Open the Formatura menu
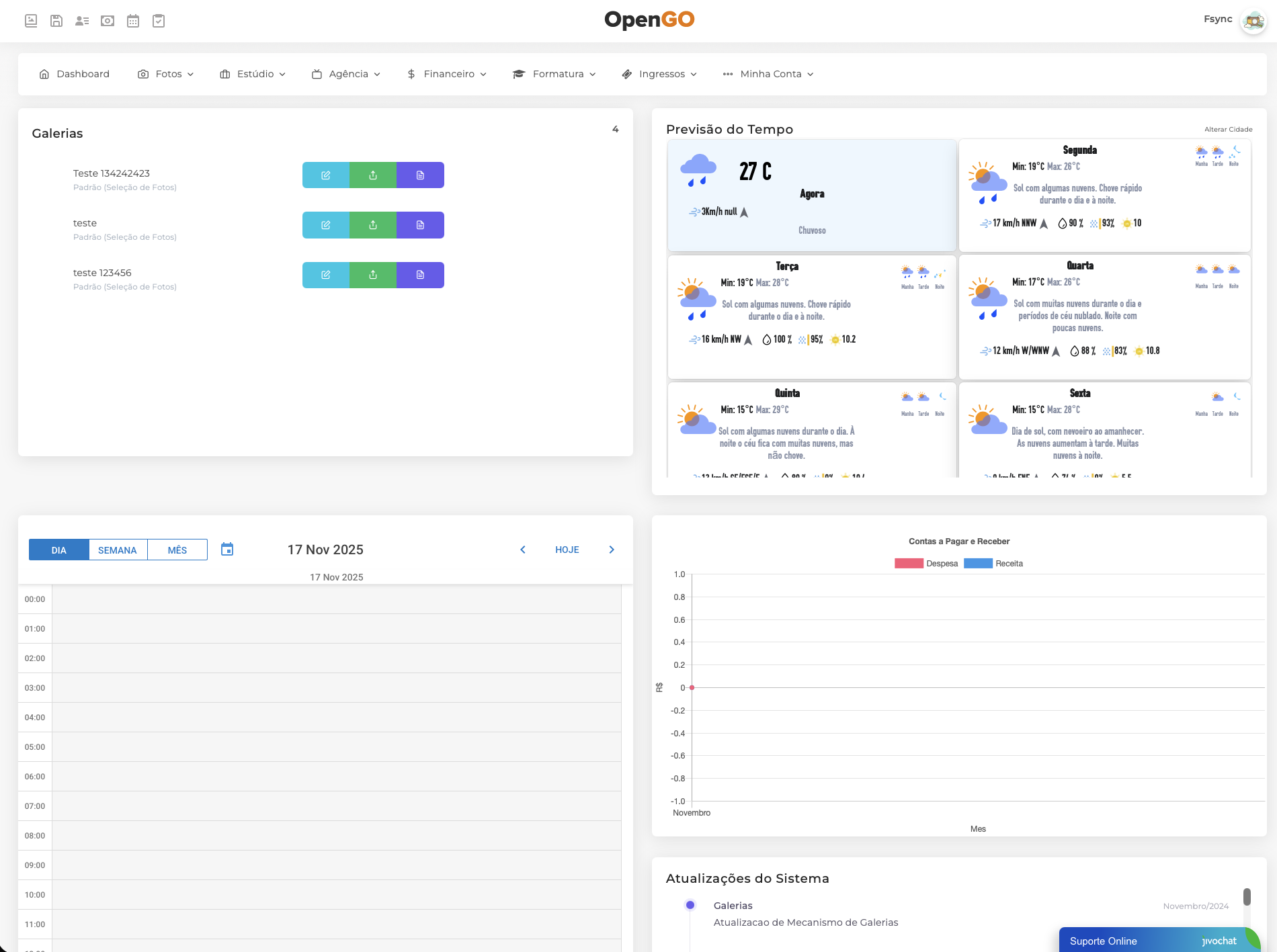The height and width of the screenshot is (952, 1277). click(554, 74)
